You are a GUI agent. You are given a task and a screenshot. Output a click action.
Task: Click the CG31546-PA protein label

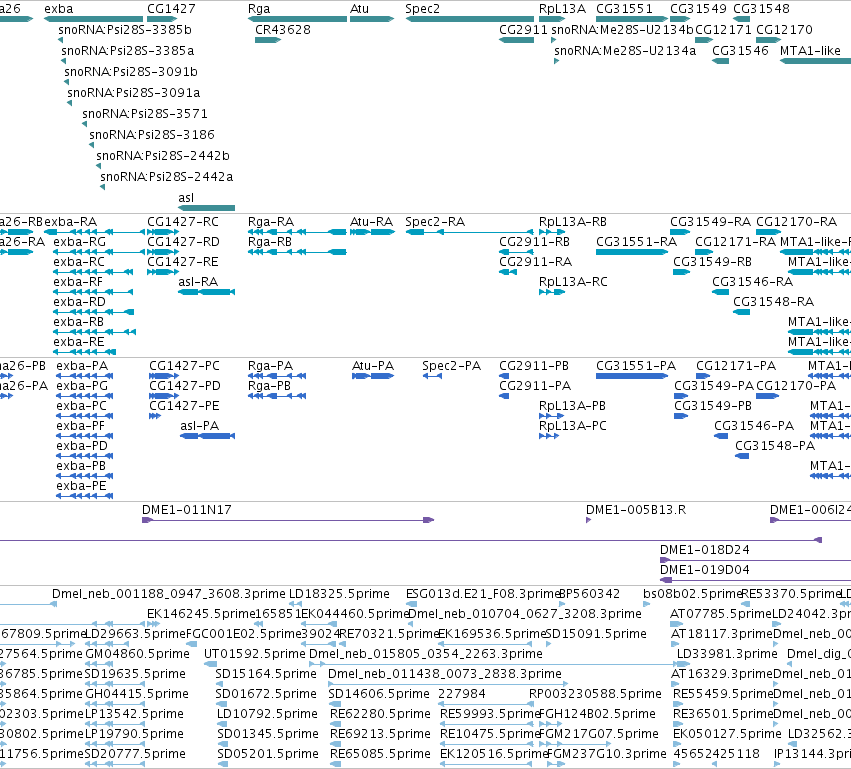[x=754, y=426]
